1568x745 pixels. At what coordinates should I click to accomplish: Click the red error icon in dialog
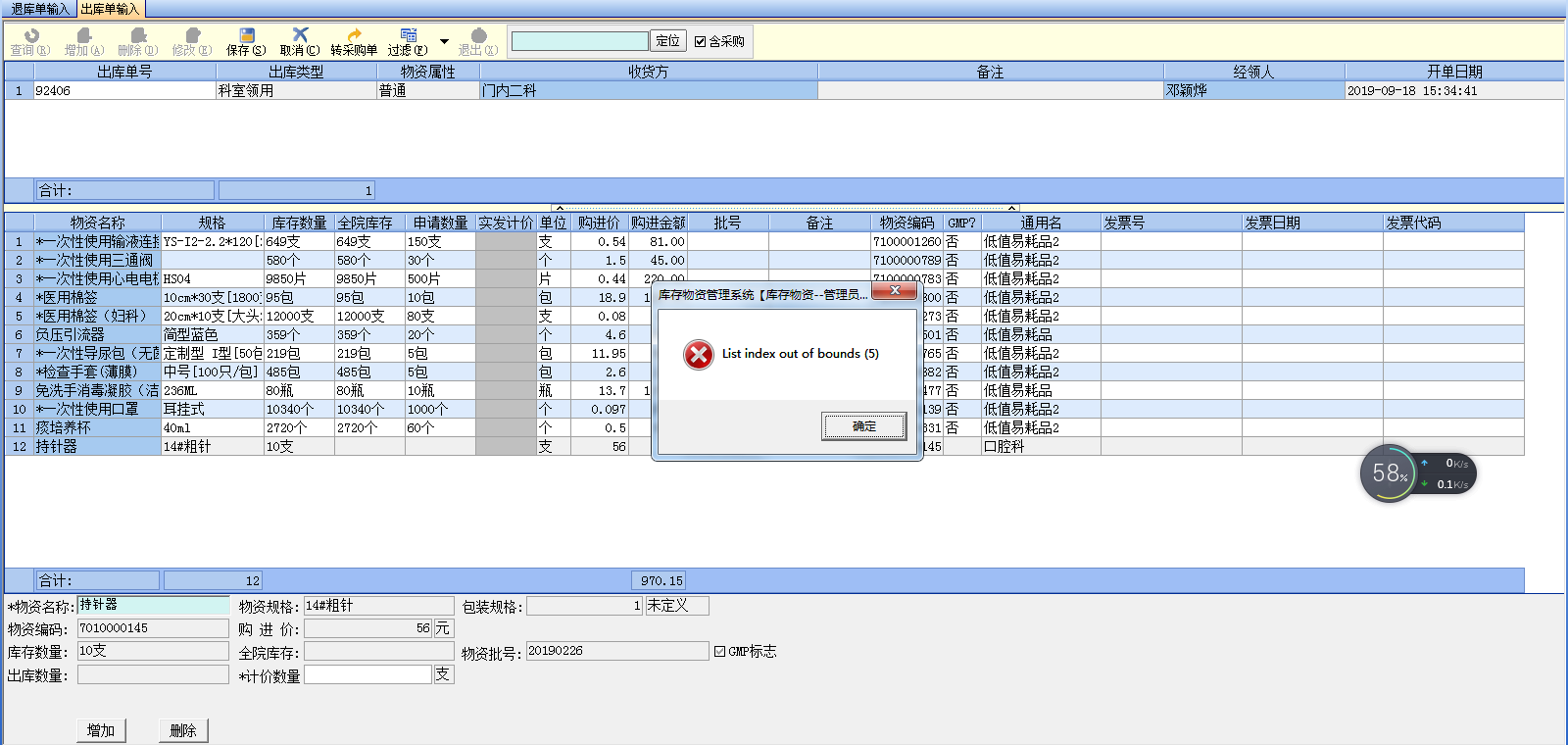699,355
